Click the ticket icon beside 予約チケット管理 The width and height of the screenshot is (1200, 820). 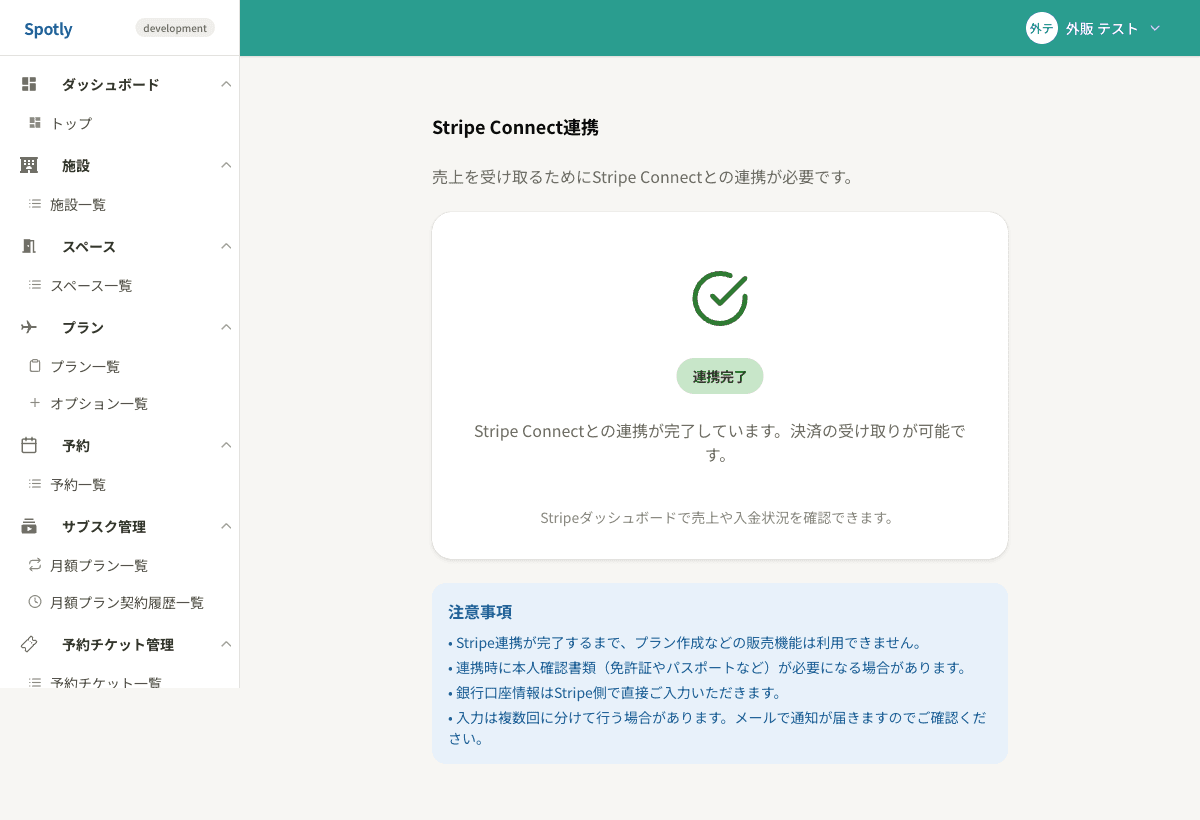tap(29, 644)
